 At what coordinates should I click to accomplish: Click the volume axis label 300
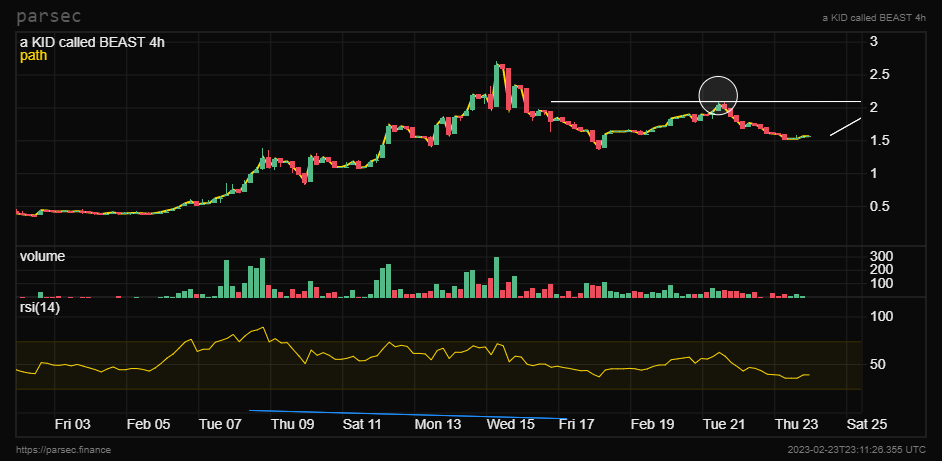pyautogui.click(x=881, y=256)
